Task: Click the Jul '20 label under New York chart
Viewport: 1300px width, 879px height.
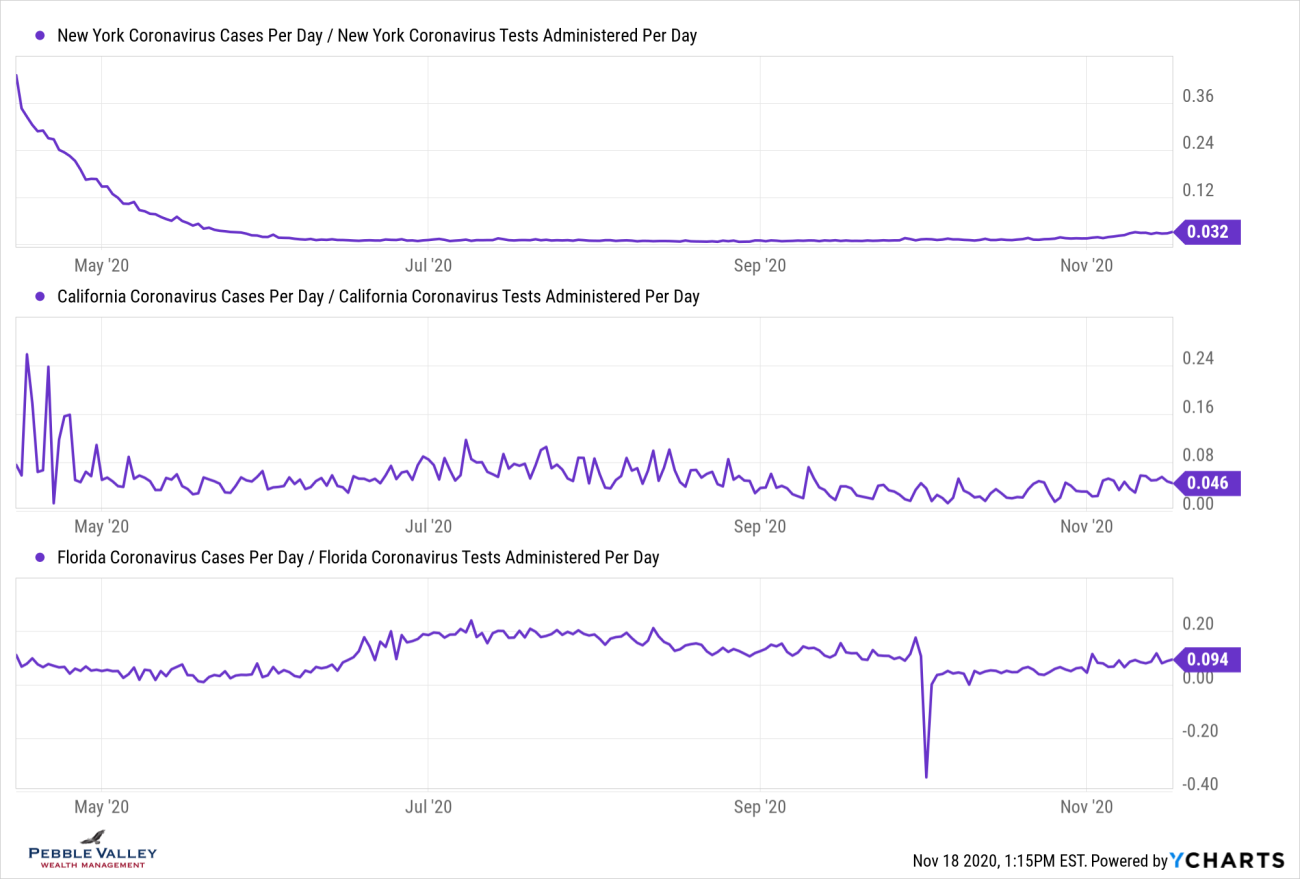Action: pos(428,265)
